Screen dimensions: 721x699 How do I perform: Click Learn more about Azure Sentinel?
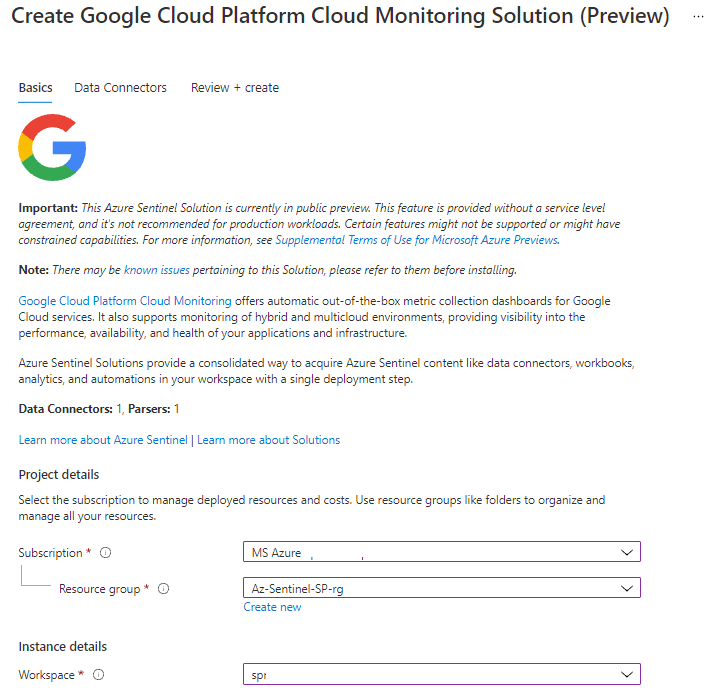103,440
